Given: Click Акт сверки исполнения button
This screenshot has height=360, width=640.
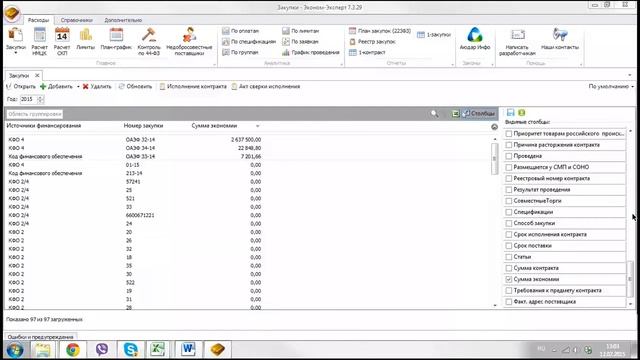Looking at the screenshot, I should 265,87.
